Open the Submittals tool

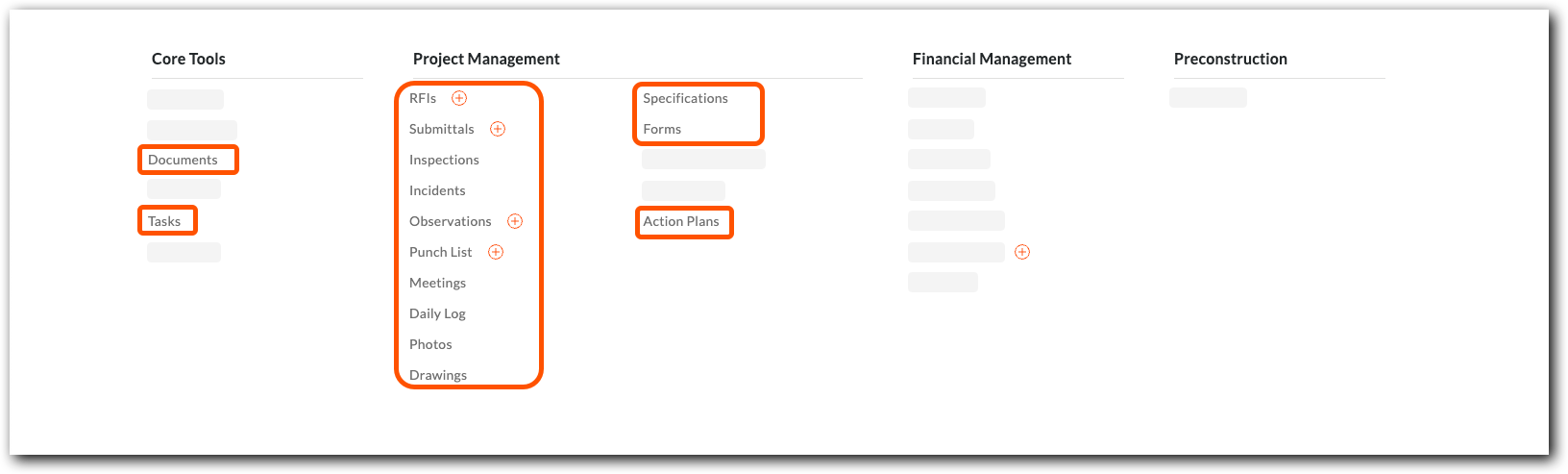[442, 129]
